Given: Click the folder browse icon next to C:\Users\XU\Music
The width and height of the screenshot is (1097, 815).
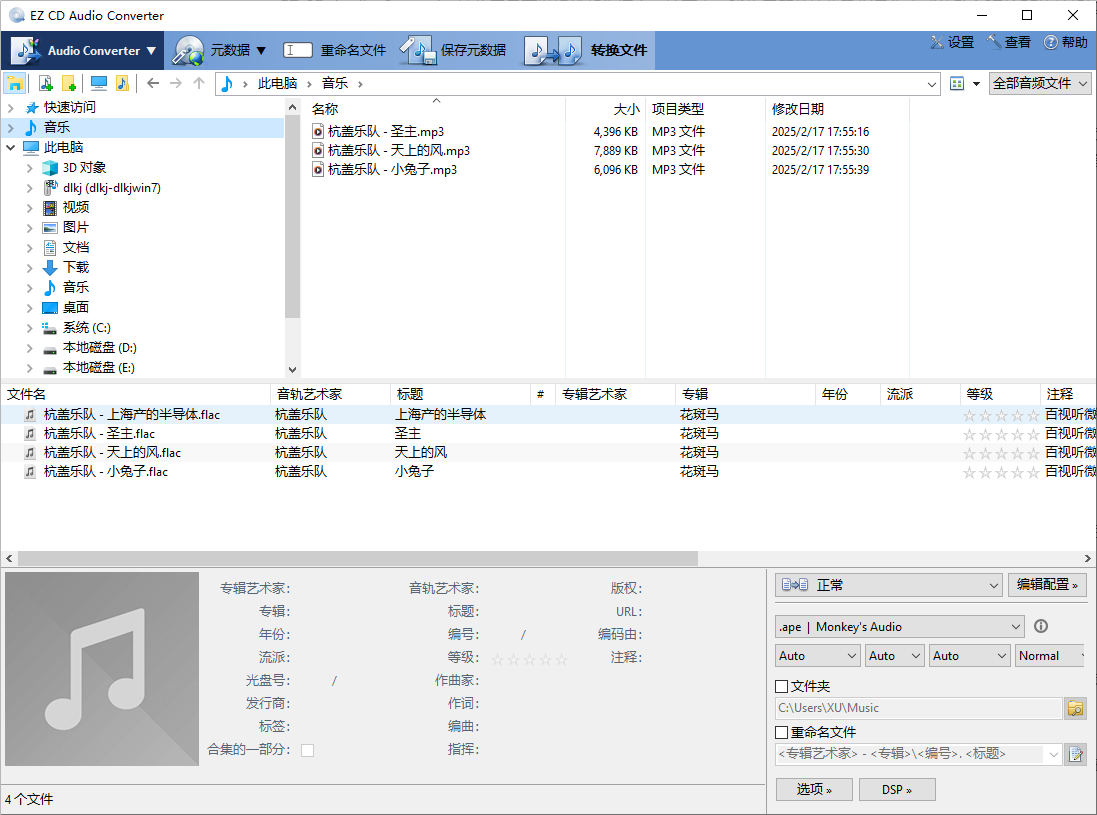Looking at the screenshot, I should click(x=1076, y=707).
